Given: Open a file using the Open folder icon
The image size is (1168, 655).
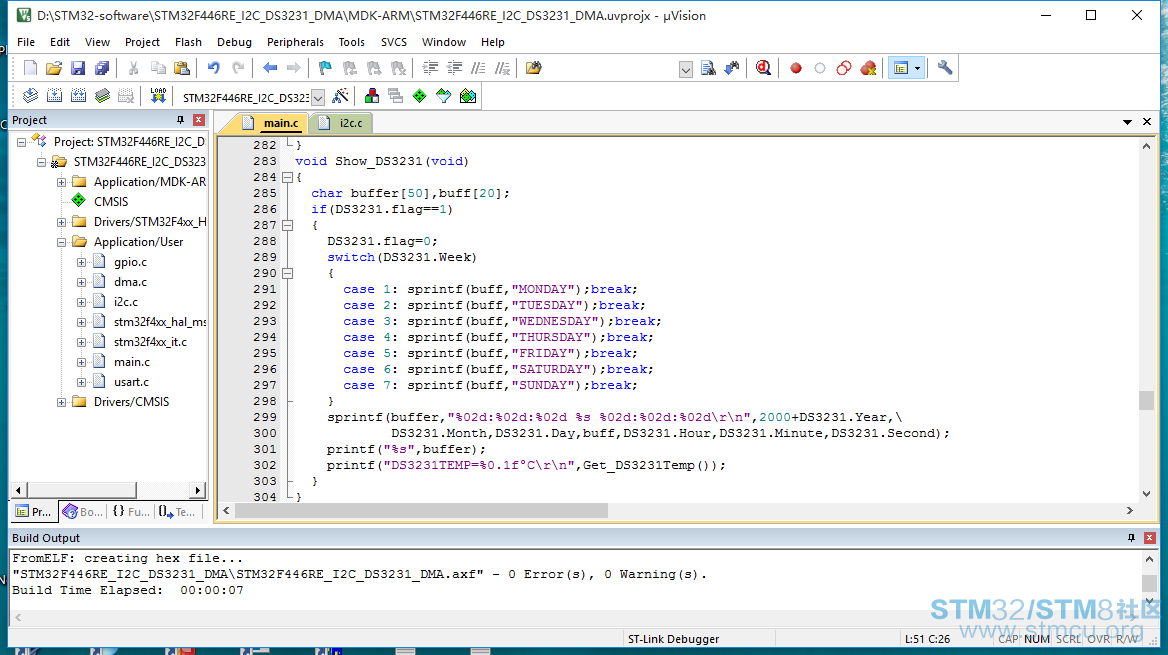Looking at the screenshot, I should coord(54,69).
